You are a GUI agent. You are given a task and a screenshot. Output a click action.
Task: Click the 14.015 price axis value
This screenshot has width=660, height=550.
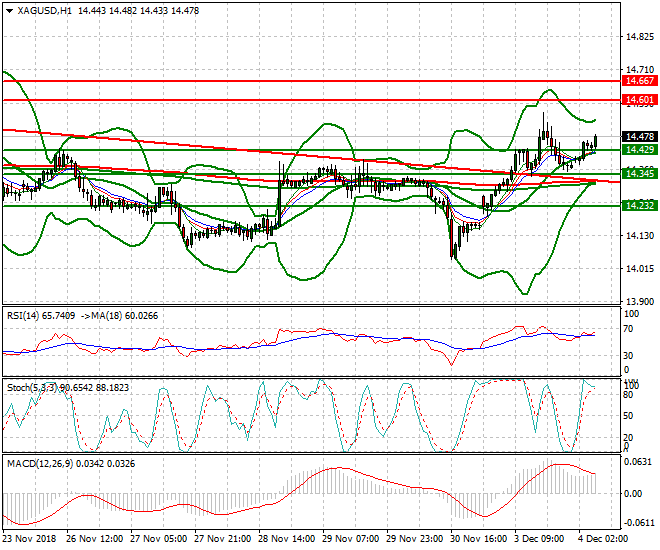pos(640,268)
